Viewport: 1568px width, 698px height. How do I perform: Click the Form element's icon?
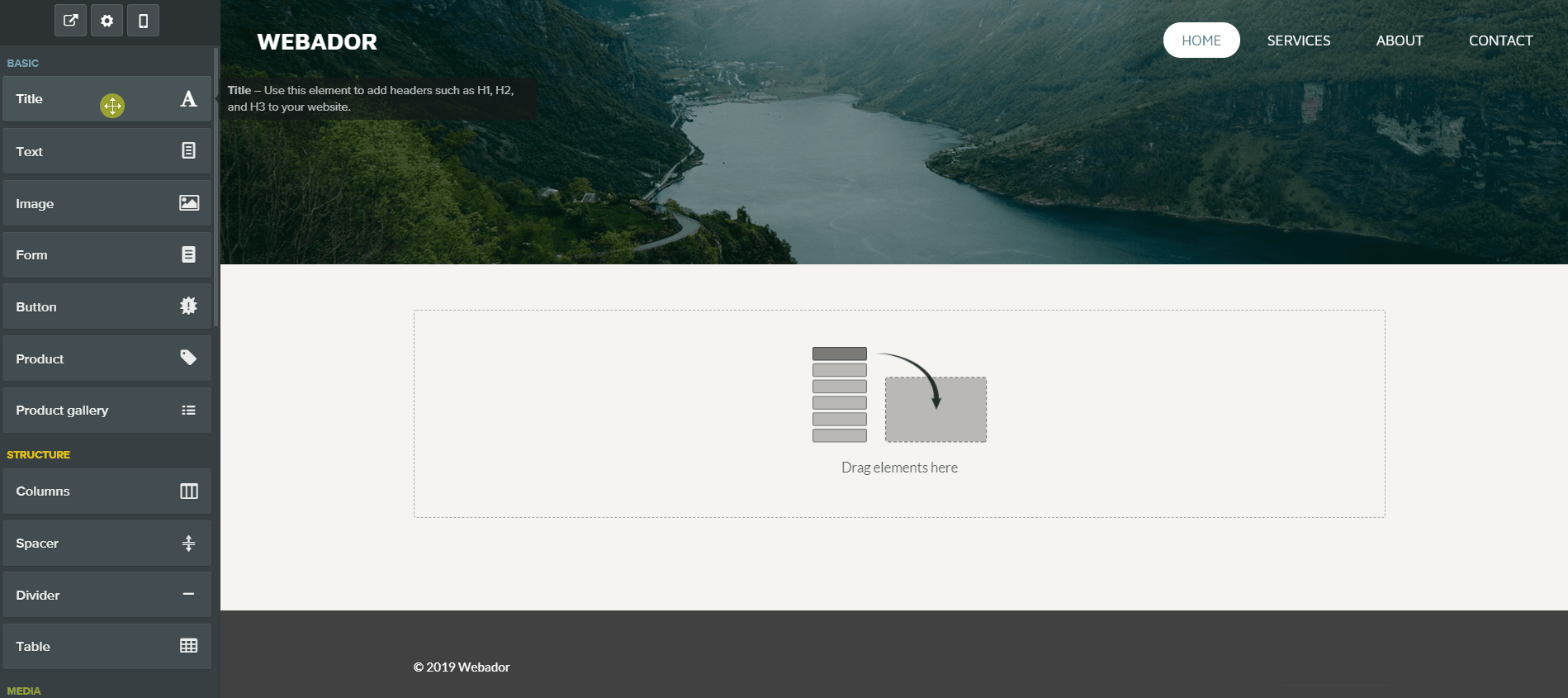188,254
